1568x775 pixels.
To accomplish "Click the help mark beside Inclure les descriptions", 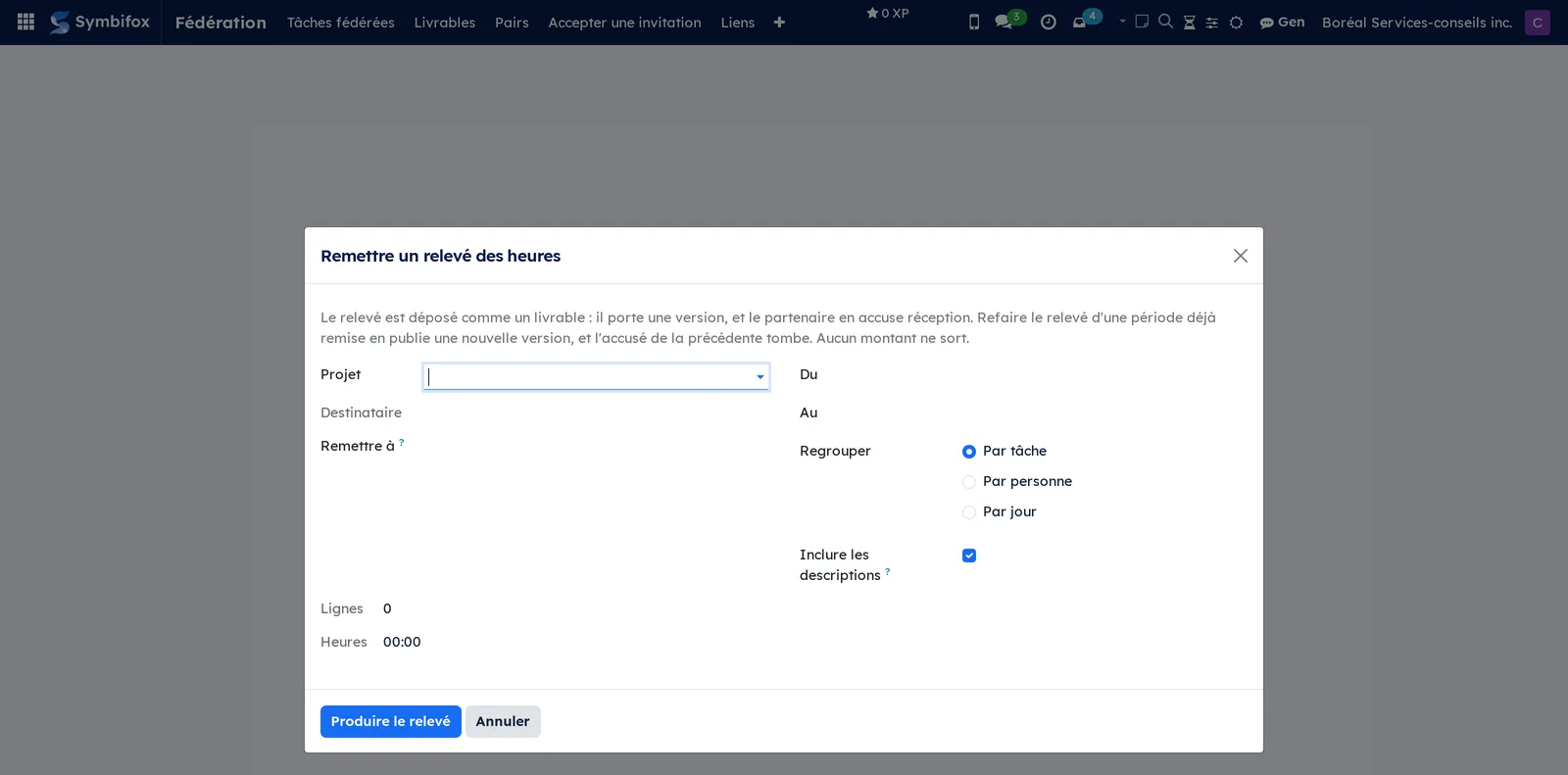I will tap(888, 571).
